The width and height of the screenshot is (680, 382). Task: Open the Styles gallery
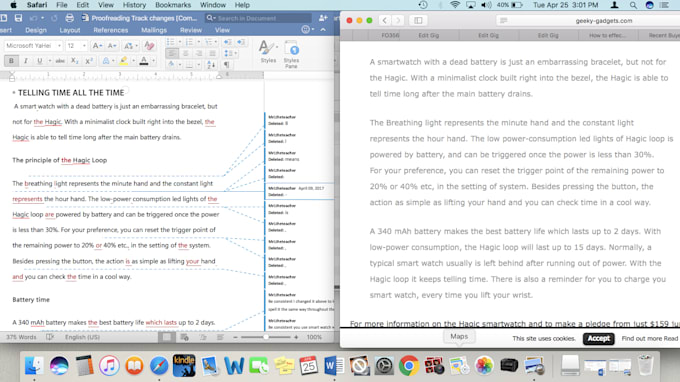268,52
